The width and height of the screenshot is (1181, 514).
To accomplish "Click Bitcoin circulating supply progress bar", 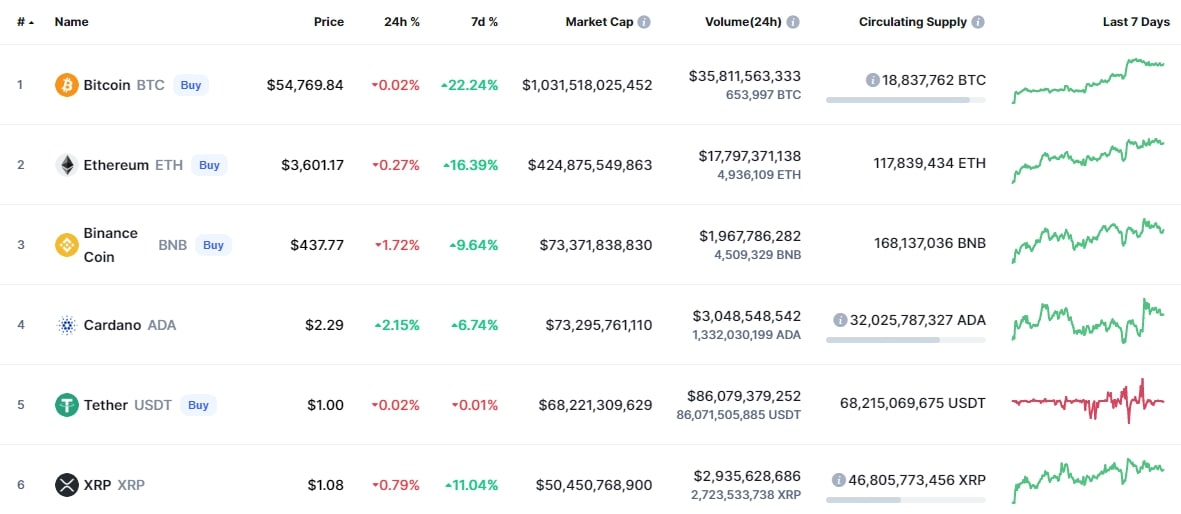I will click(905, 99).
